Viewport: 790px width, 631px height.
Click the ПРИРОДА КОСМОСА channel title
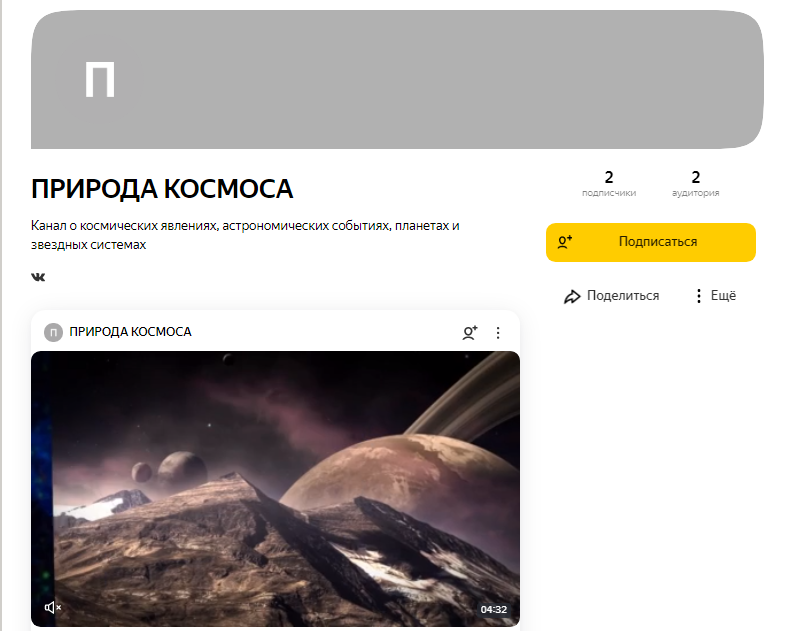pyautogui.click(x=162, y=189)
